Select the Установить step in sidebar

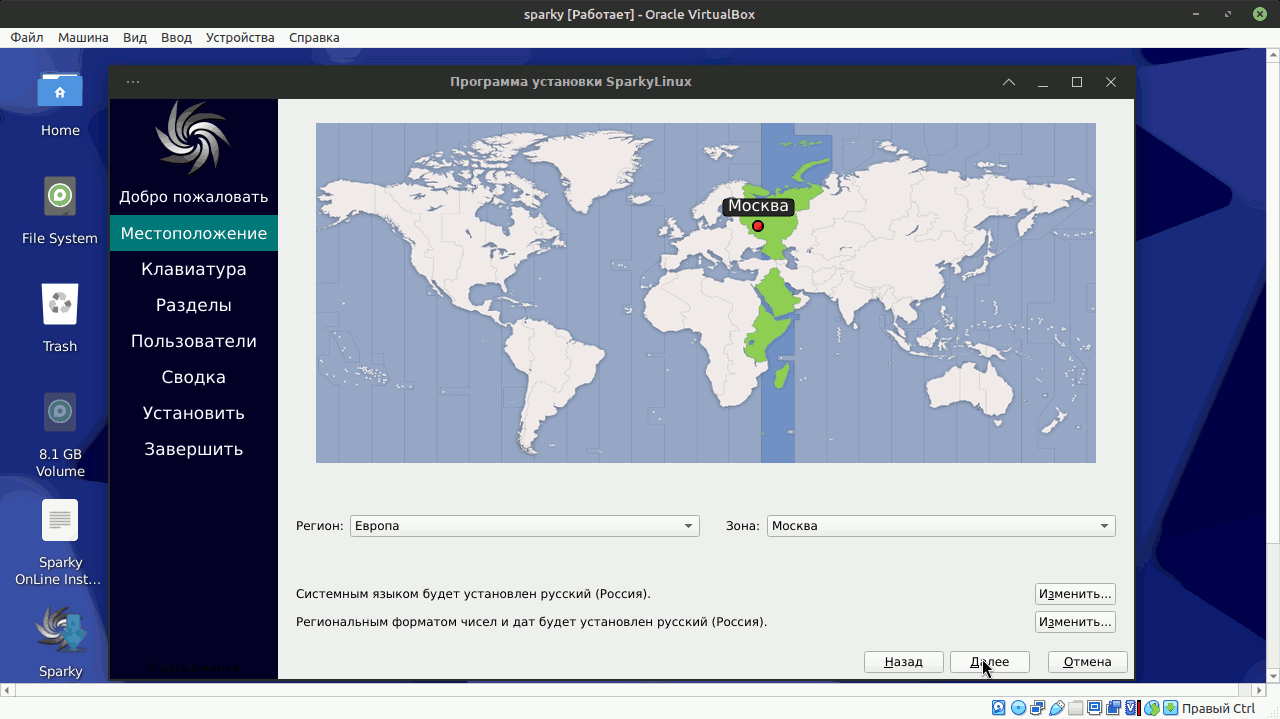tap(194, 413)
